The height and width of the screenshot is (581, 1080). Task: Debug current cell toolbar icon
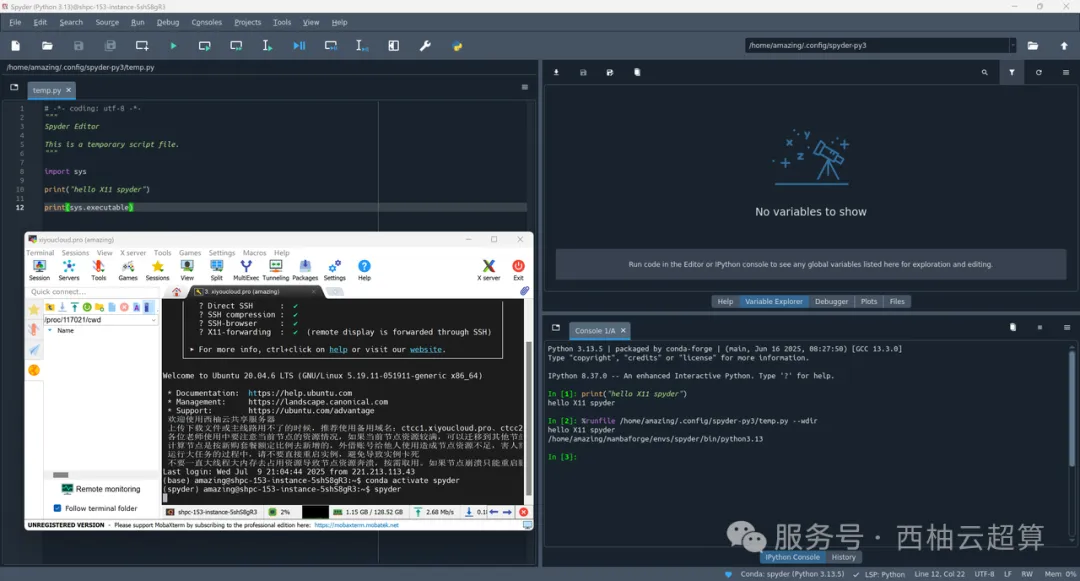coord(331,45)
